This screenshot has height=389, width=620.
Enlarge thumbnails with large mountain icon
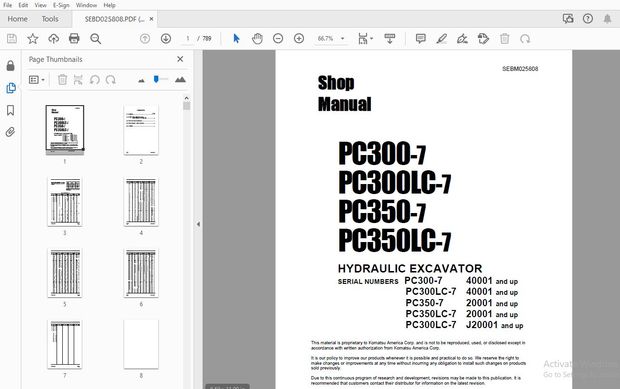(x=180, y=79)
